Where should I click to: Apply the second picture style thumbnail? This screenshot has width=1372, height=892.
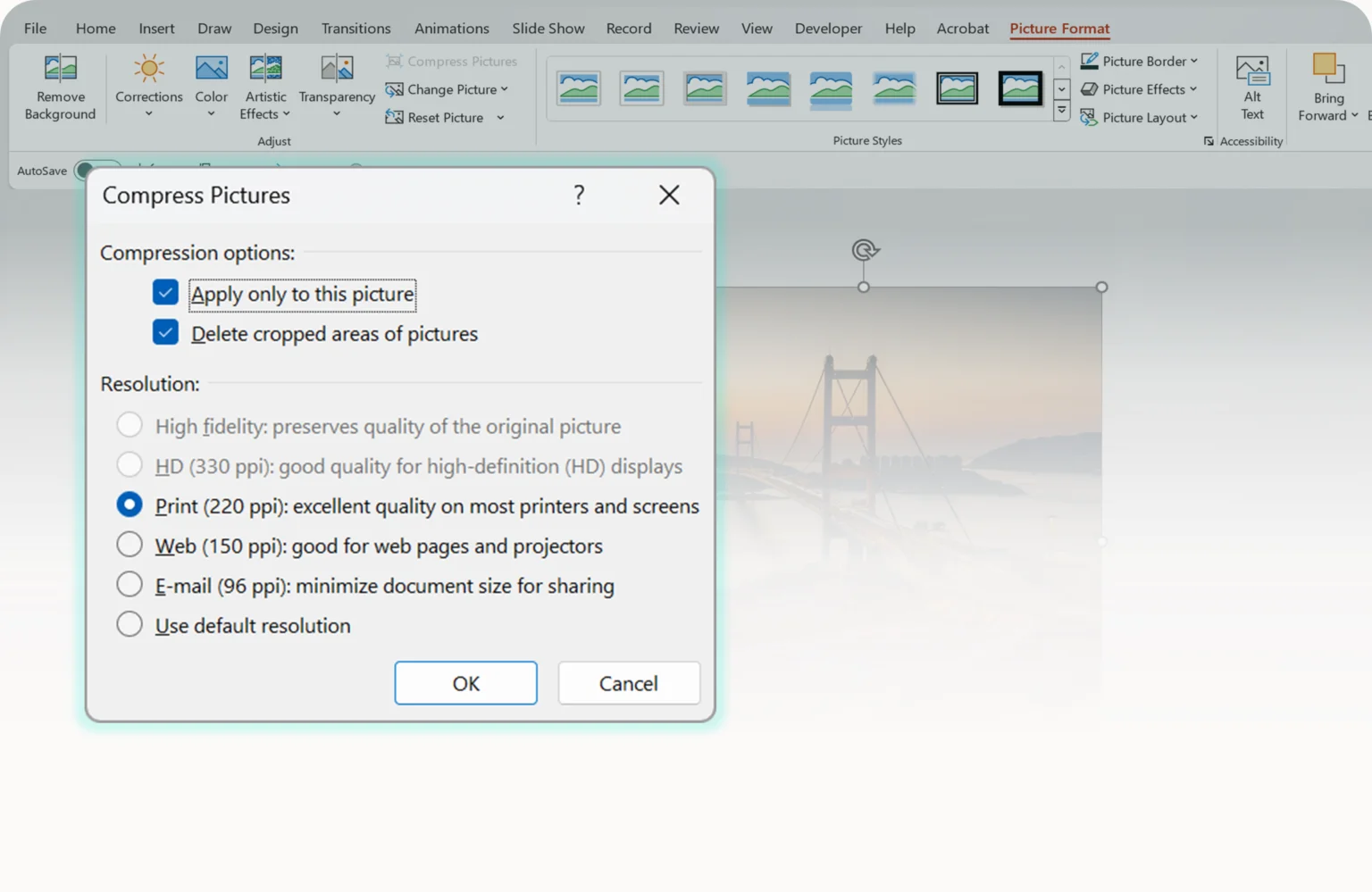641,88
